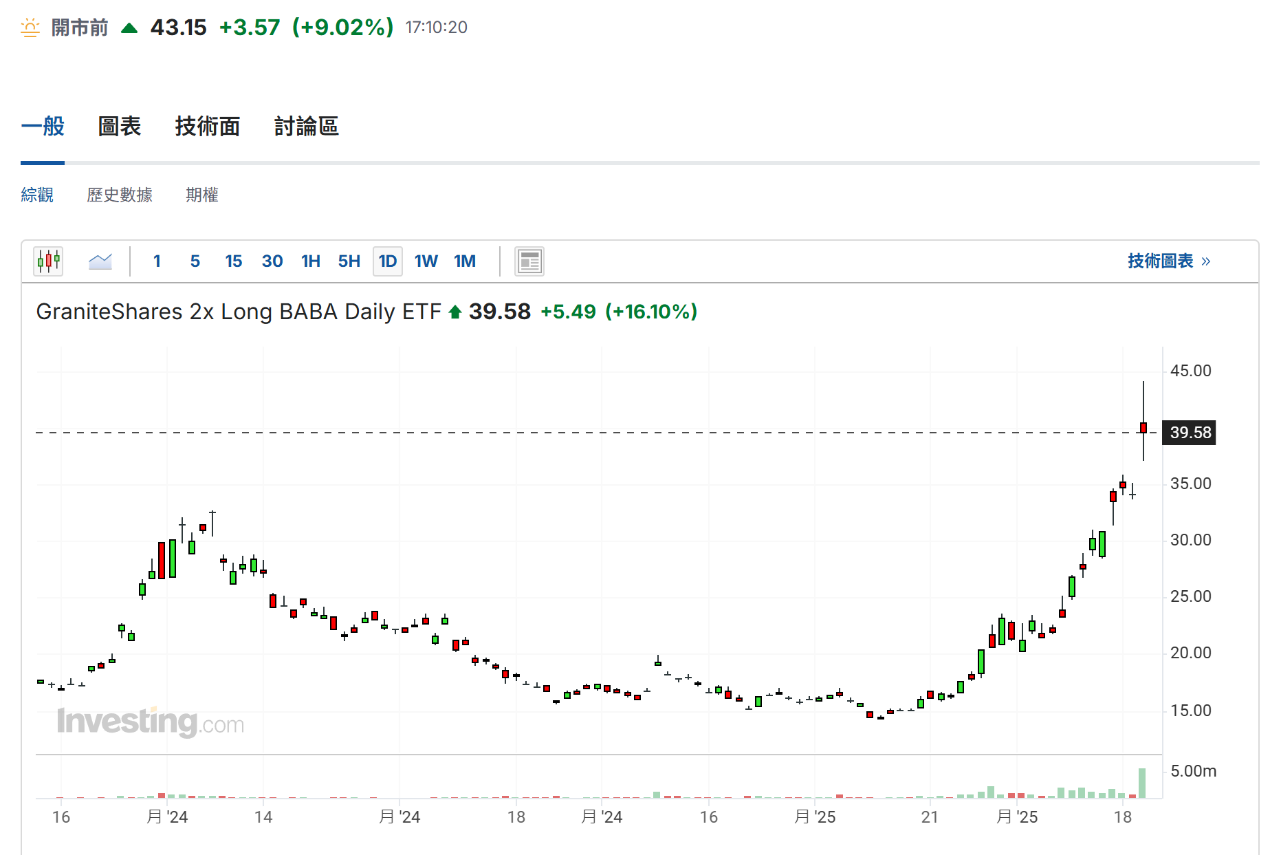Open the 技術圖表 link

1169,261
